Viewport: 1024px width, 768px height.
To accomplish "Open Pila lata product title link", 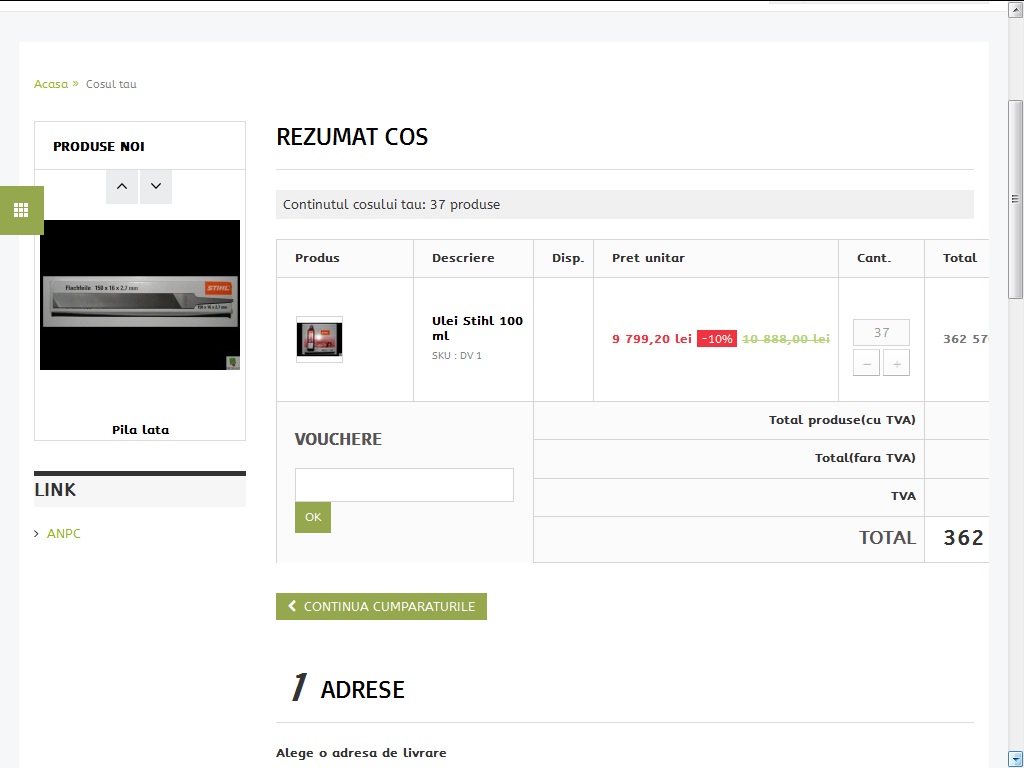I will (x=140, y=430).
